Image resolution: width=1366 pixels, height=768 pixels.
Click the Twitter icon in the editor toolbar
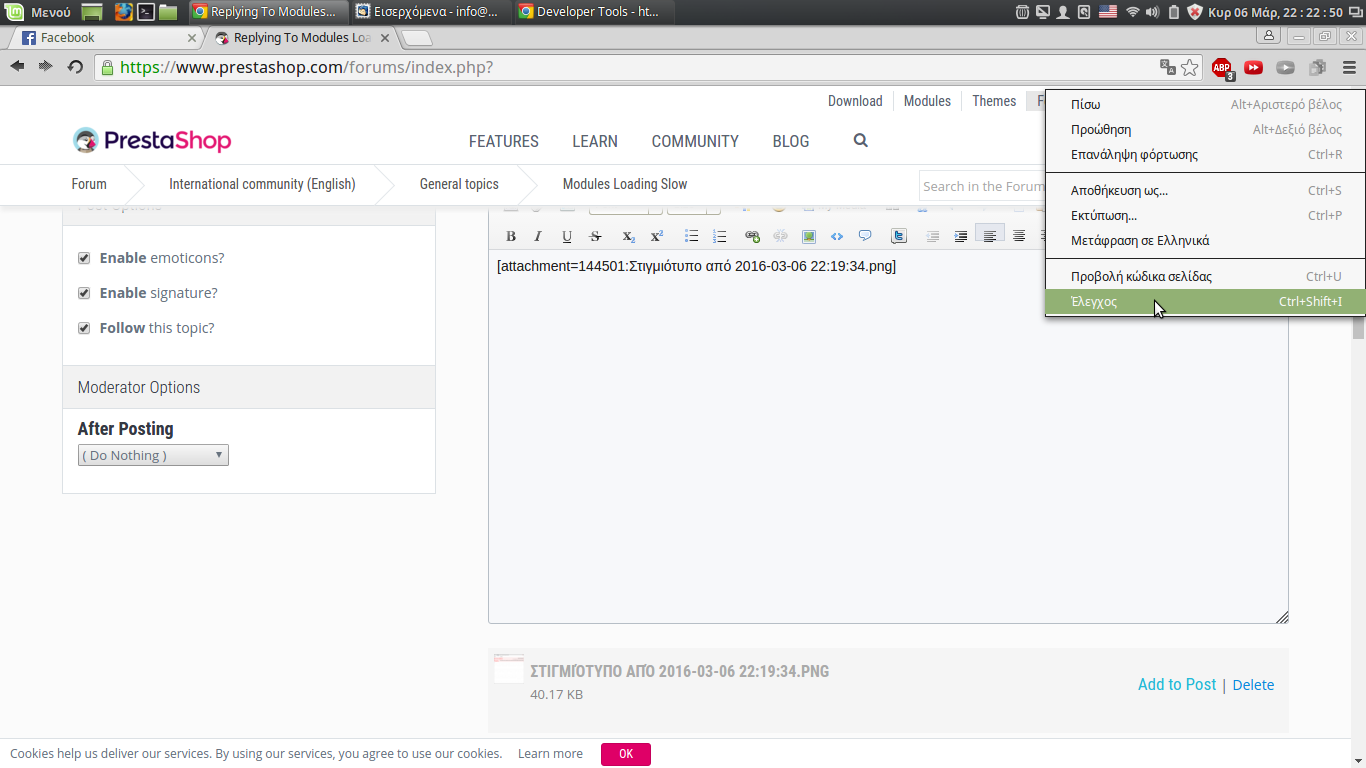pos(899,236)
